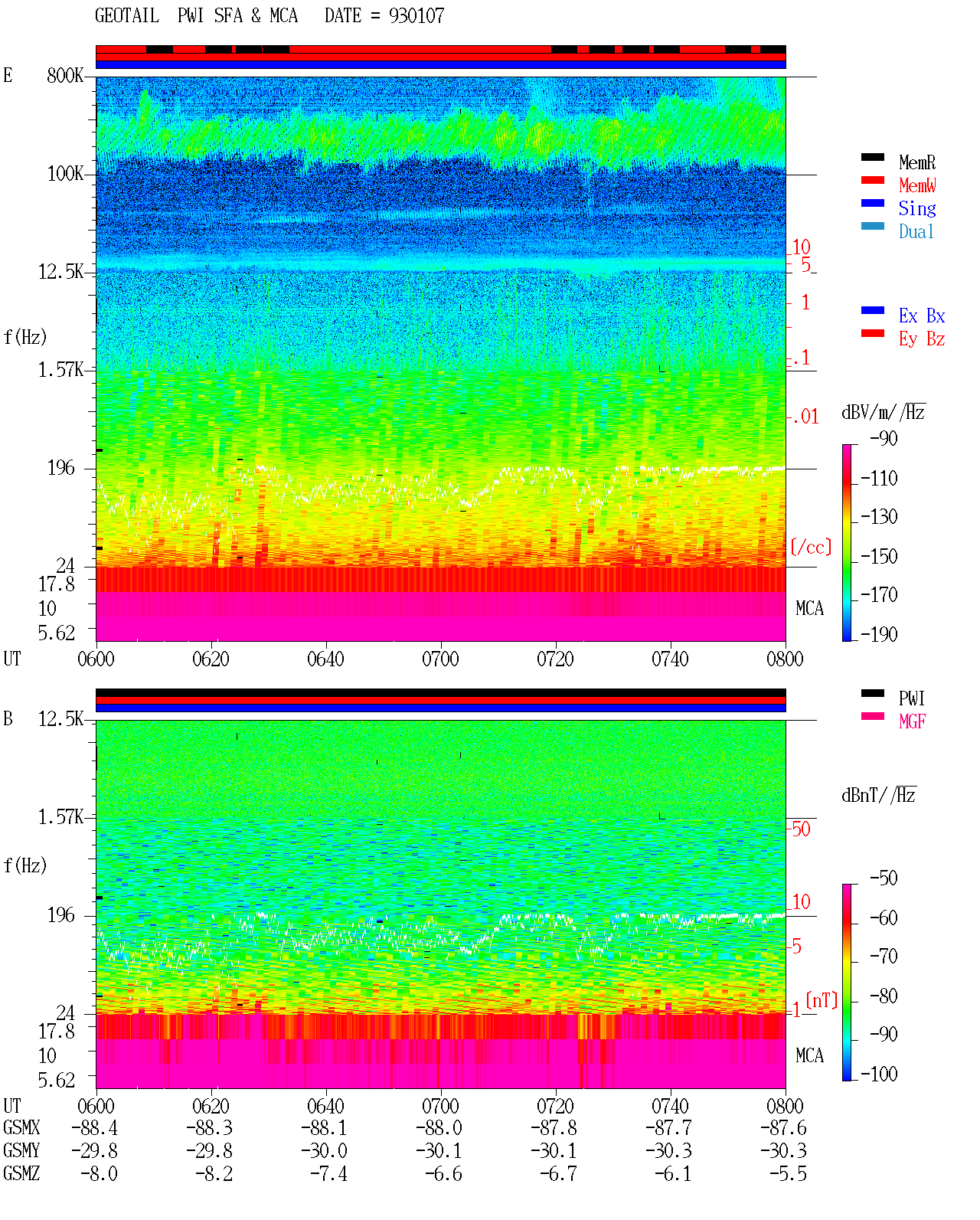Select the "-190" color bar value

point(879,634)
